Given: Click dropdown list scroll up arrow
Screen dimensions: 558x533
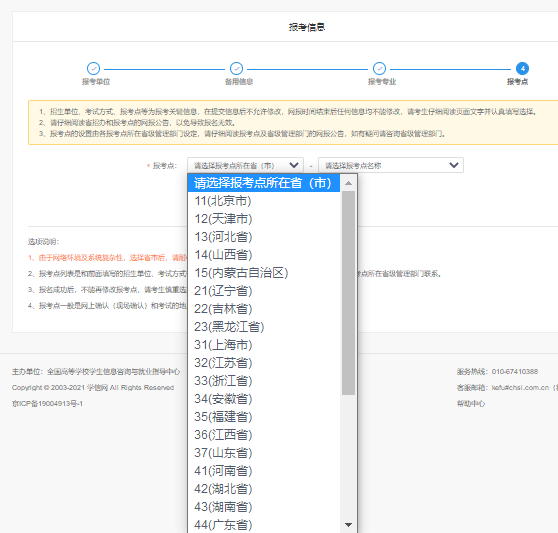Looking at the screenshot, I should pos(348,183).
